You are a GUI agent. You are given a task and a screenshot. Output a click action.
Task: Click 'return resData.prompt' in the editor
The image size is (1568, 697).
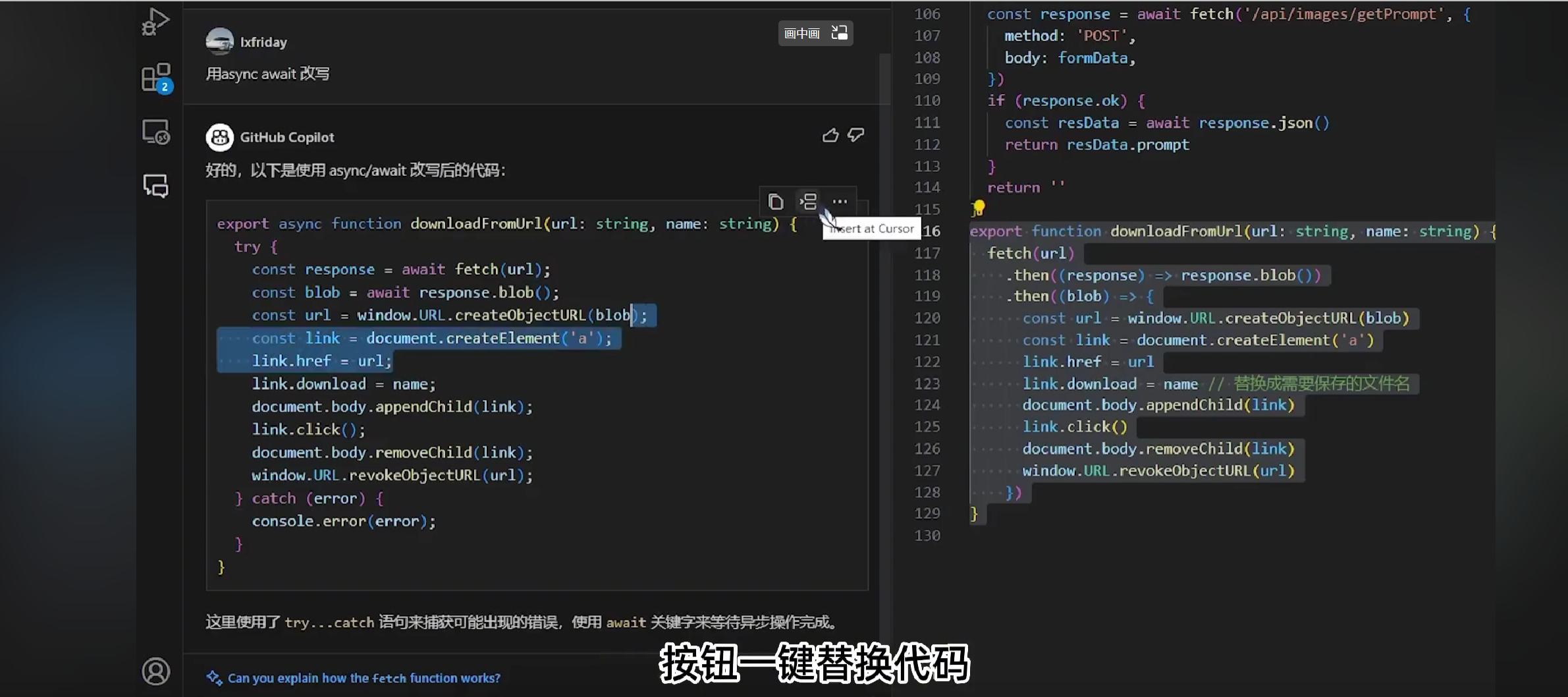pyautogui.click(x=1097, y=145)
